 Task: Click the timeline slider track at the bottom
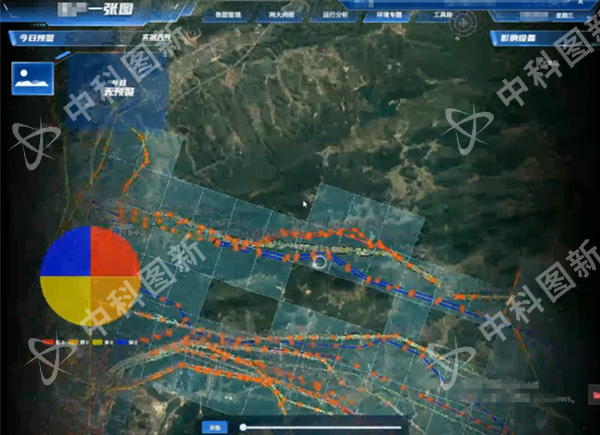pyautogui.click(x=320, y=427)
